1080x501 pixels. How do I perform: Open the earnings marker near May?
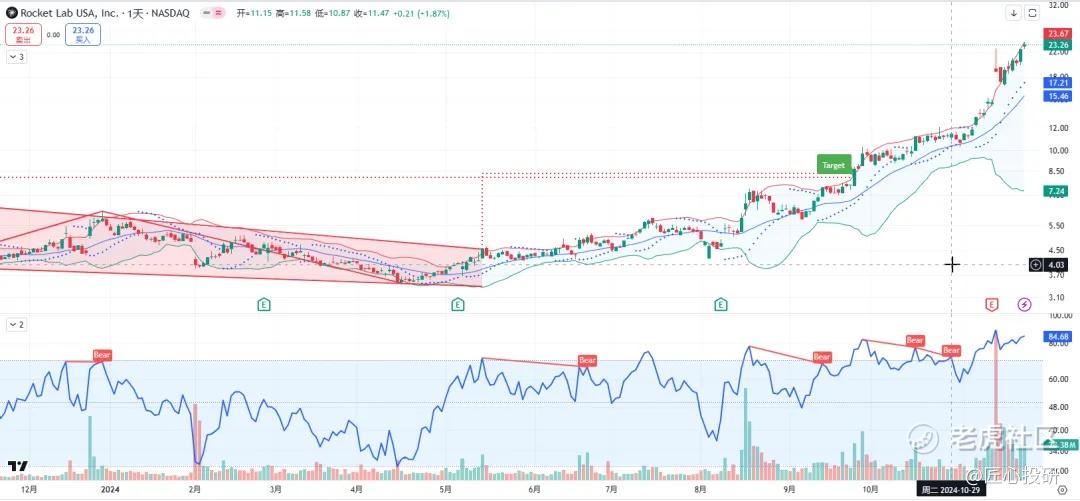pyautogui.click(x=457, y=303)
